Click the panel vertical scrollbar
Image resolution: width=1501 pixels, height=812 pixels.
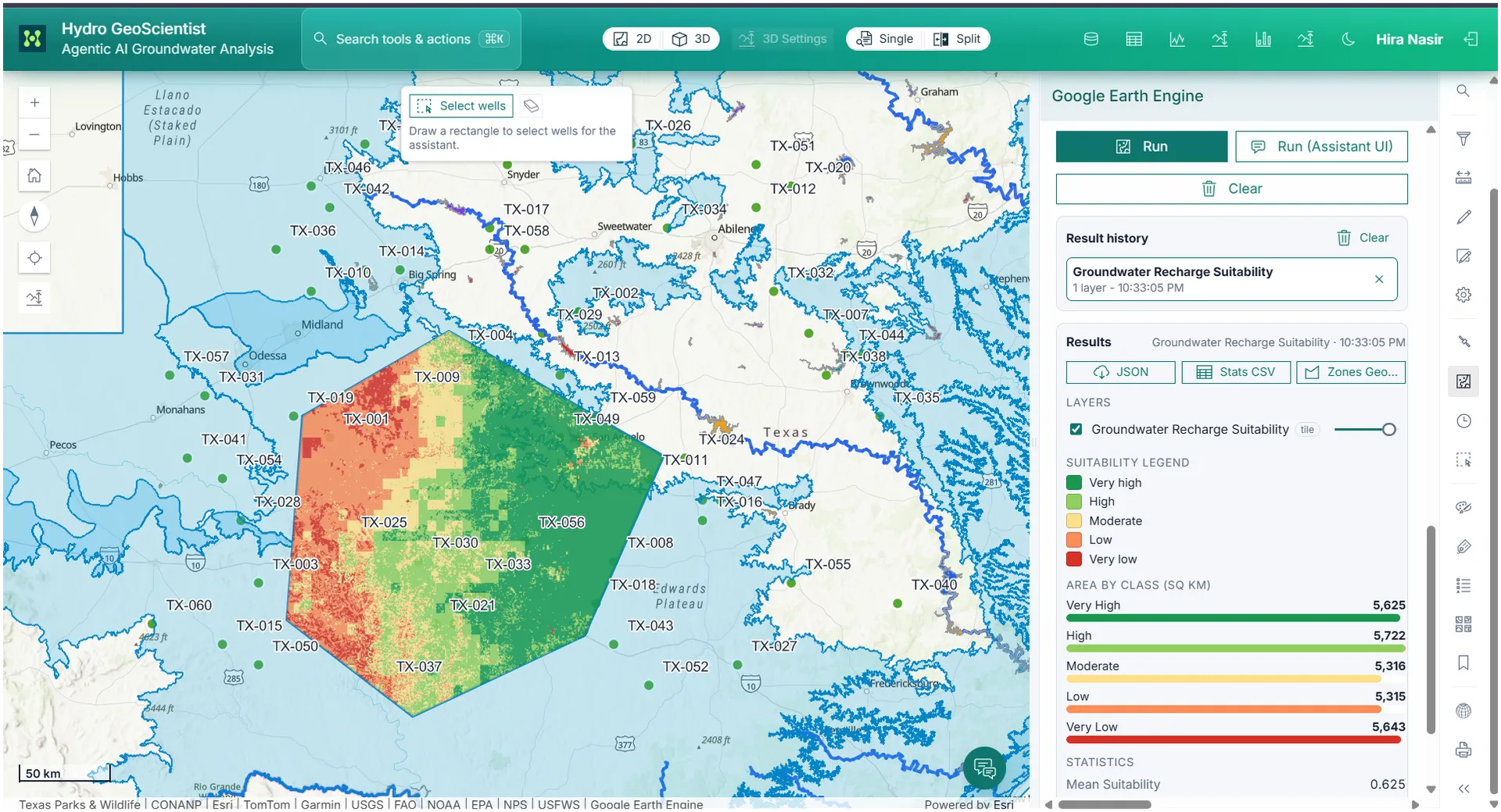point(1431,629)
